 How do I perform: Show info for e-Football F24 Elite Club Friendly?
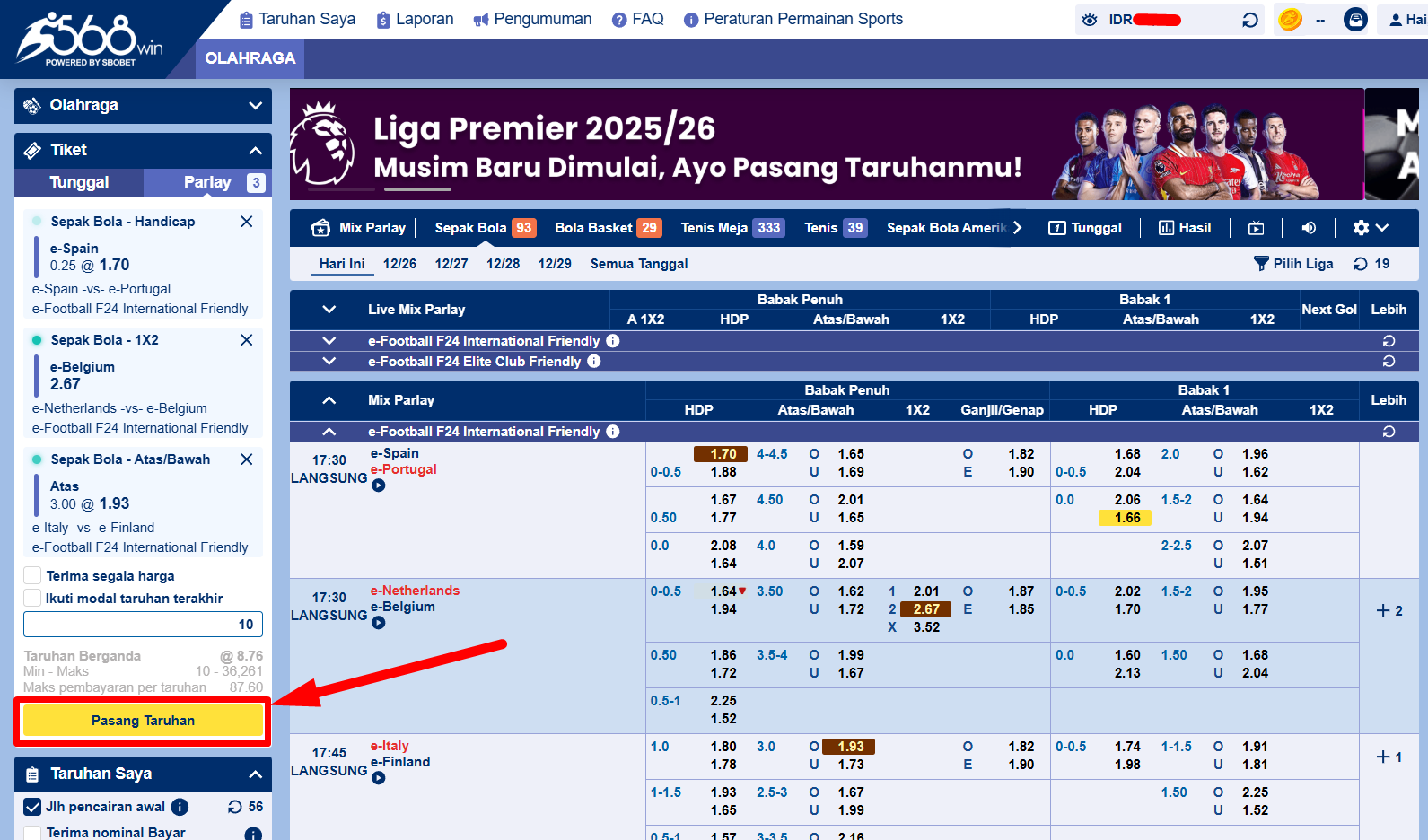594,362
